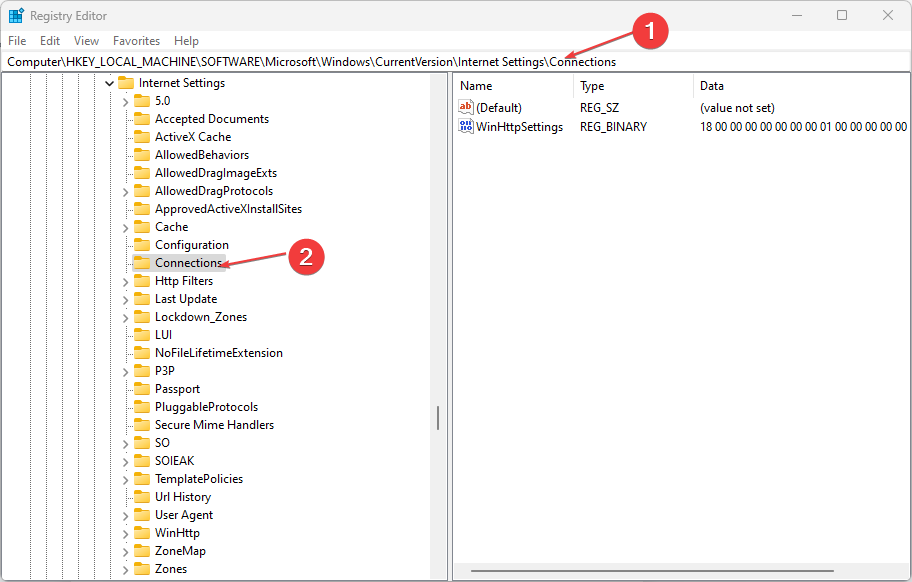The width and height of the screenshot is (912, 582).
Task: Click the "(value not set)" data cell
Action: pyautogui.click(x=737, y=108)
